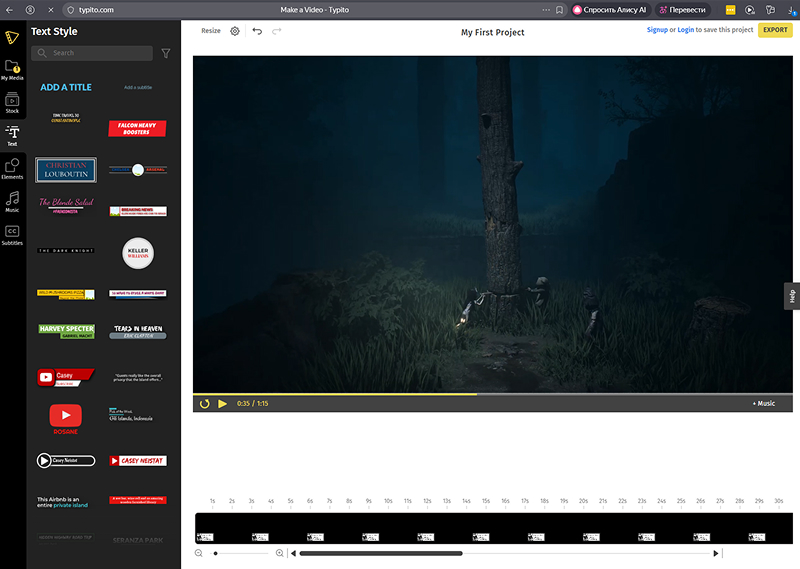Open the Subtitles panel
This screenshot has width=800, height=569.
coord(13,235)
